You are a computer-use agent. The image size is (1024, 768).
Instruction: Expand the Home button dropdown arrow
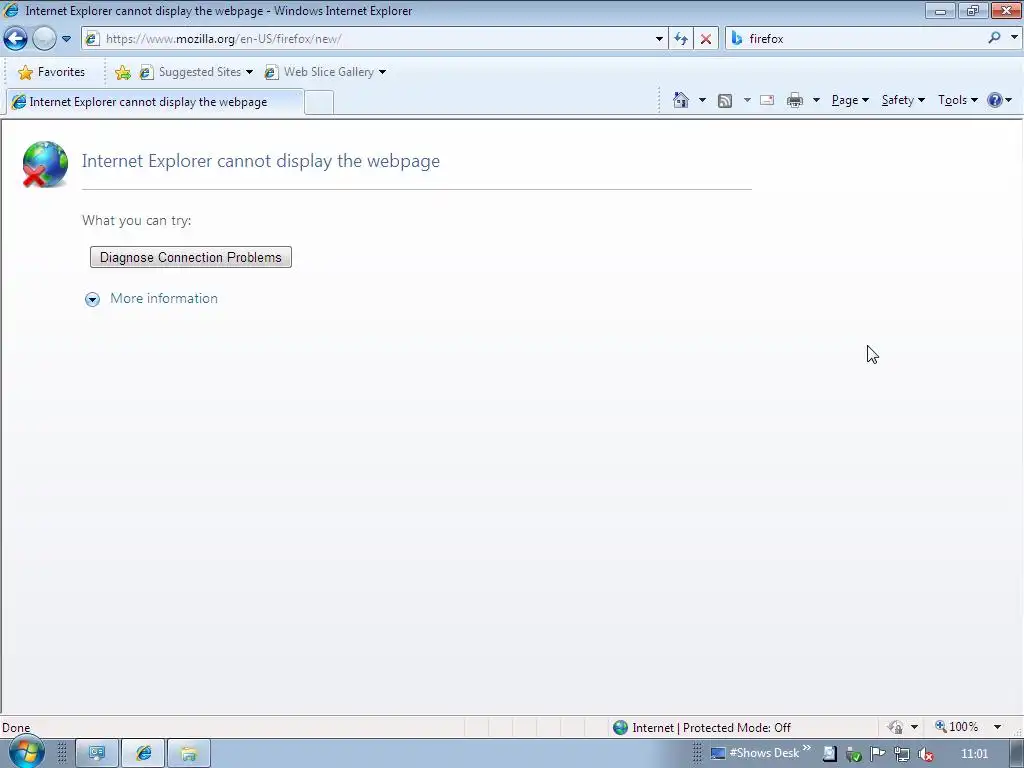(702, 100)
